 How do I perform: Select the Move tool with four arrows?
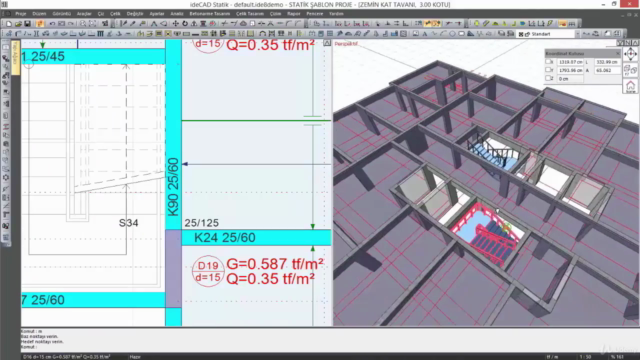pos(176,24)
